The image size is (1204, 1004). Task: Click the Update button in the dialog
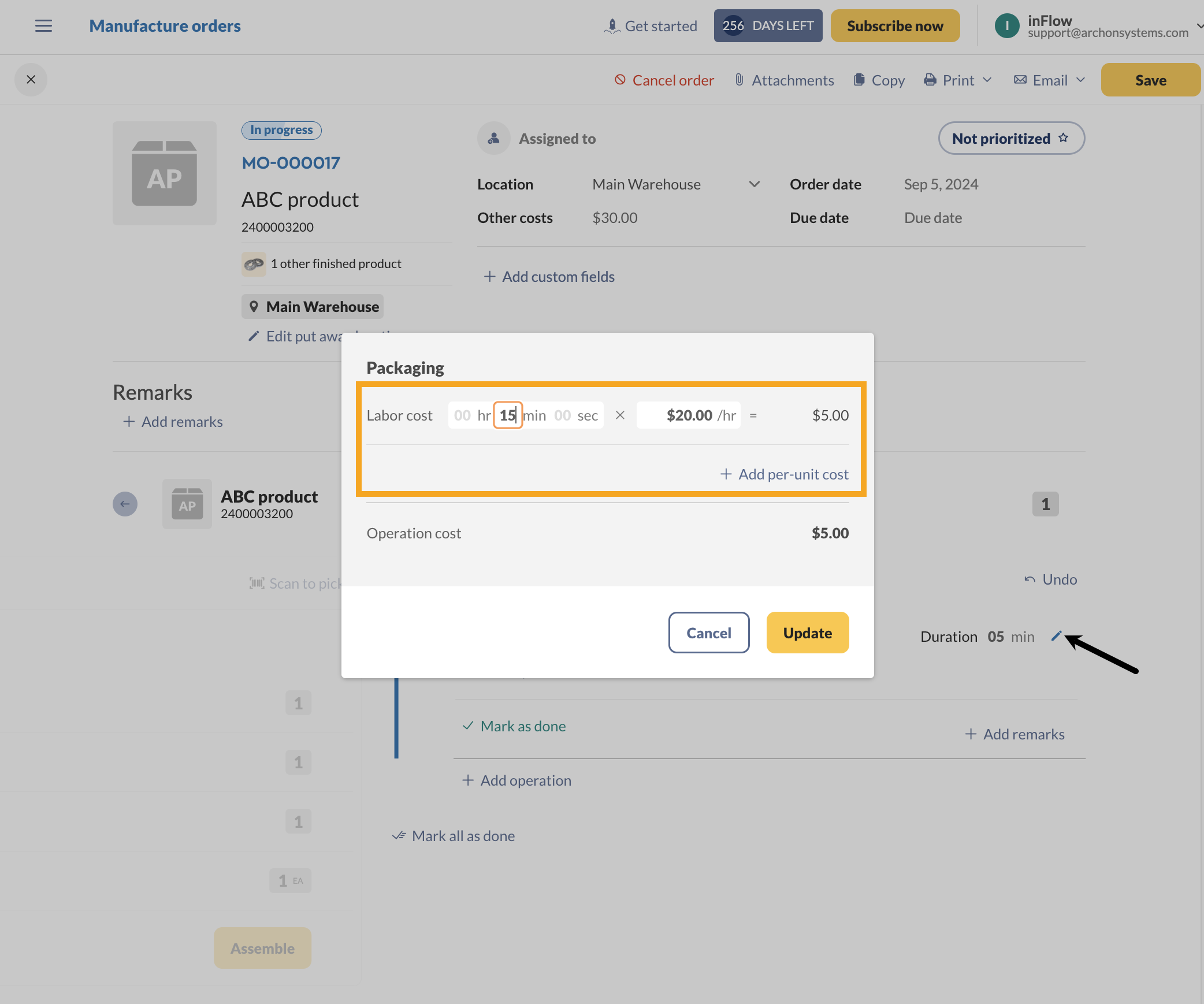click(x=807, y=633)
